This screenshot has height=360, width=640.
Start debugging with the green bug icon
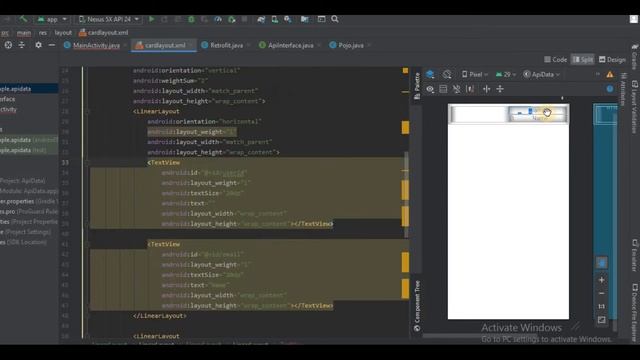(x=191, y=19)
